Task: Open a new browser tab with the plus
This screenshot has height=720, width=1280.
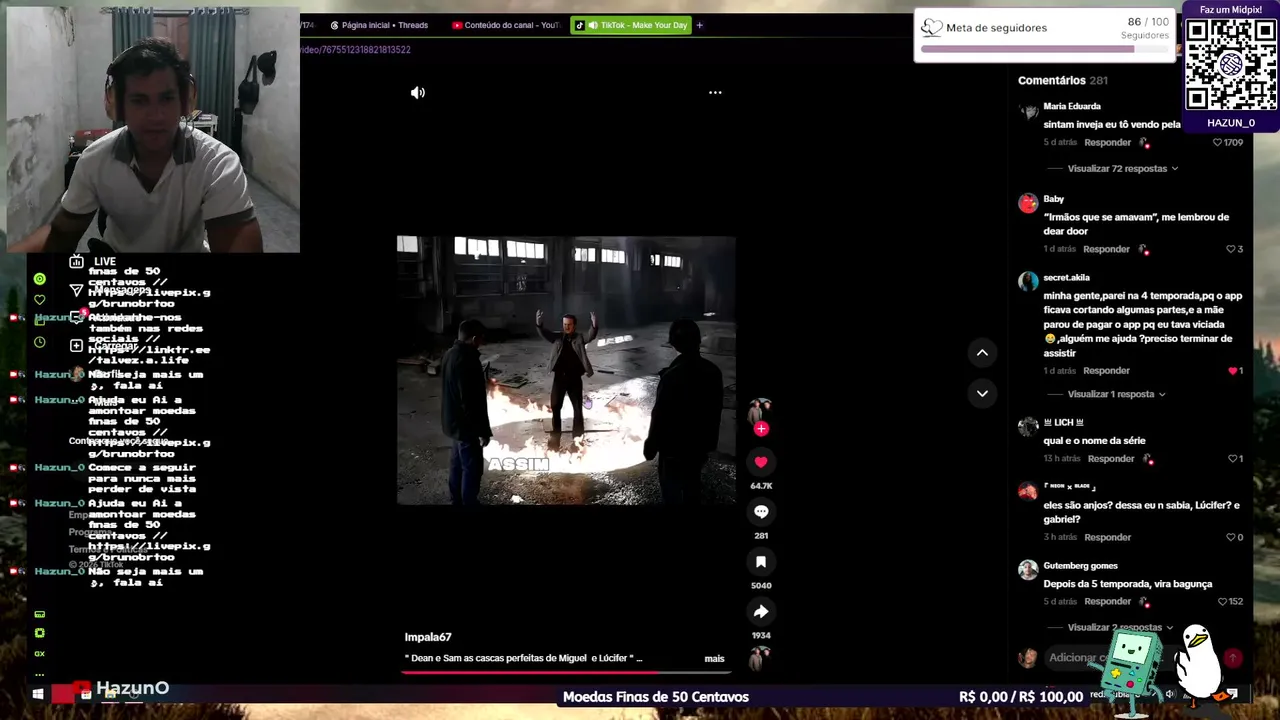Action: [699, 25]
